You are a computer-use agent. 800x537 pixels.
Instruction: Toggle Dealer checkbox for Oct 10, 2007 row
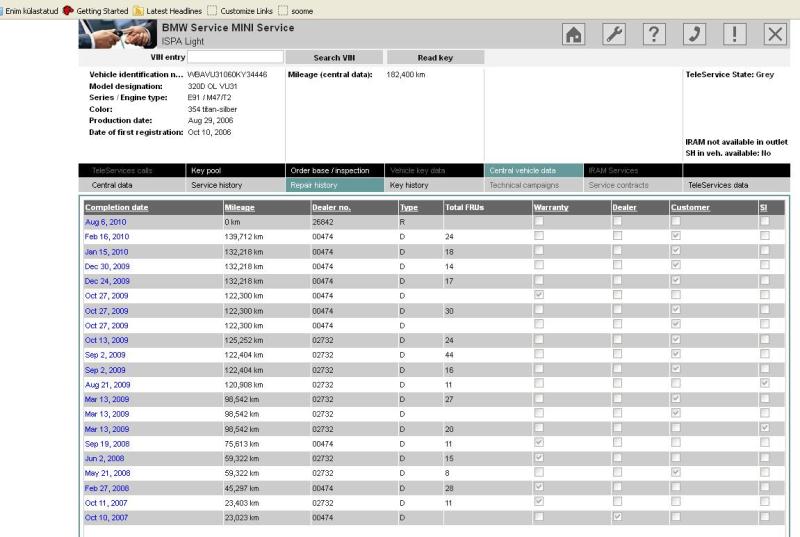[618, 517]
